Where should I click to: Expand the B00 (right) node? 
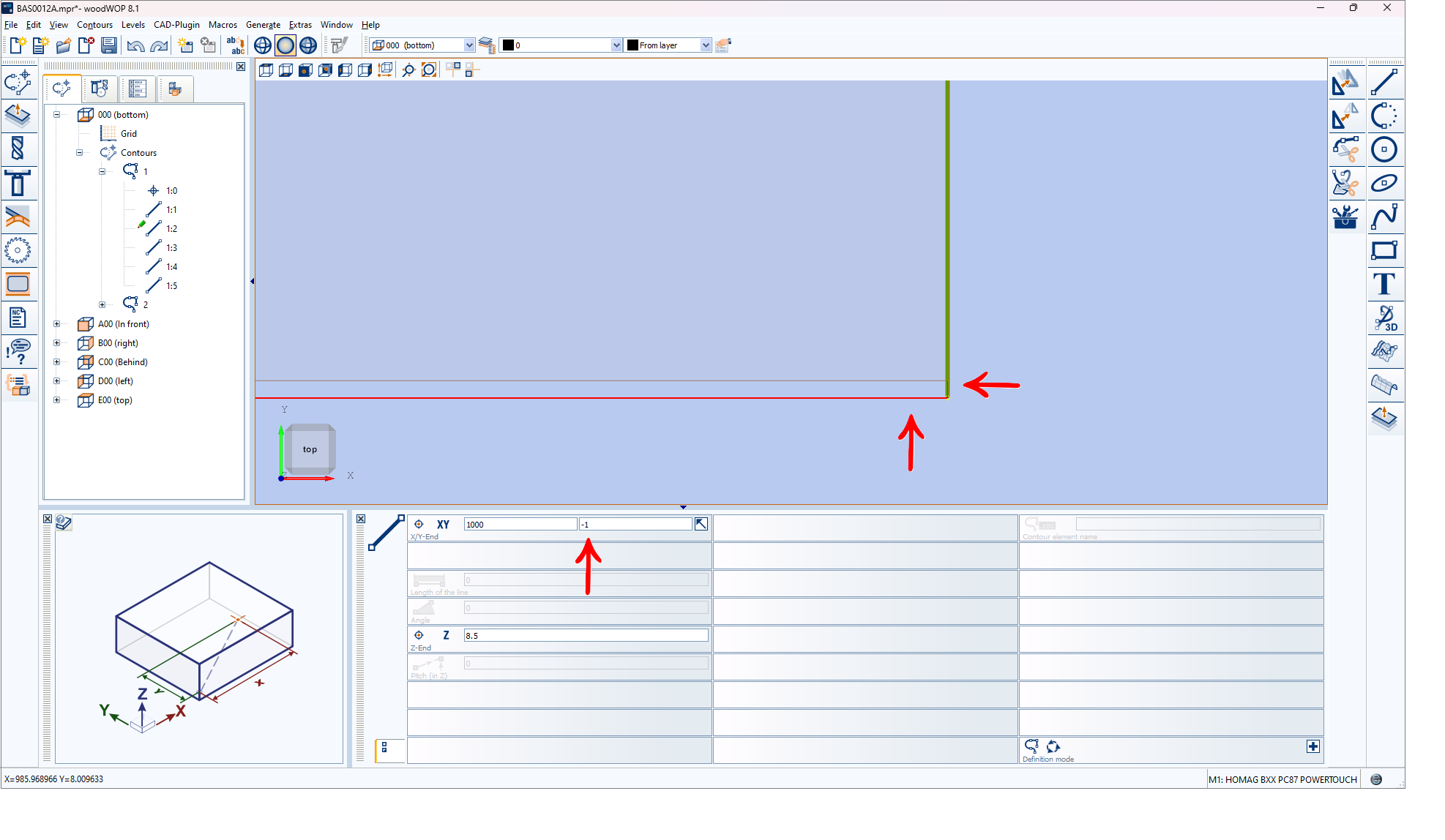click(x=56, y=343)
